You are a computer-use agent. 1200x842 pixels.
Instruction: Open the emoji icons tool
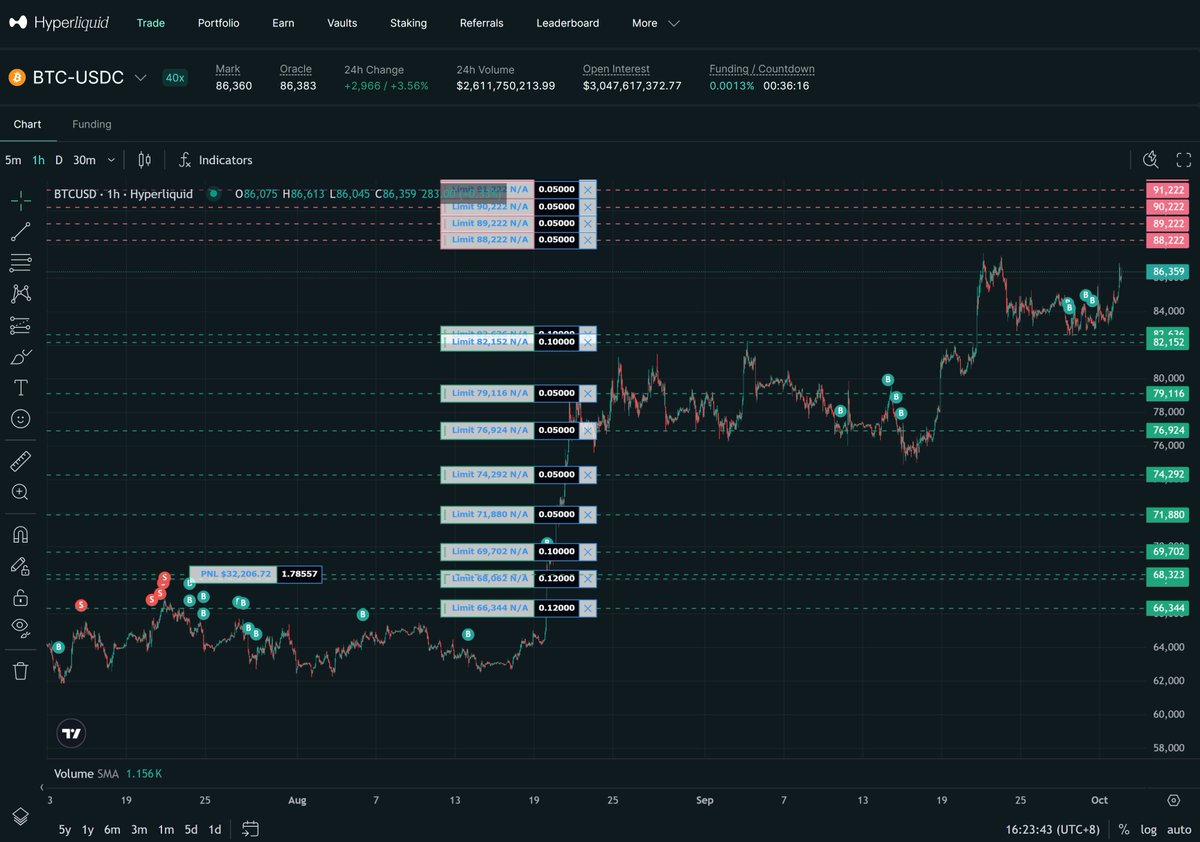20,418
